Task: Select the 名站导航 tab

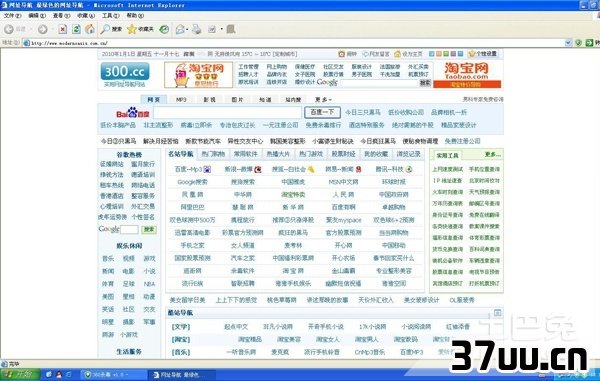Action: pos(181,154)
